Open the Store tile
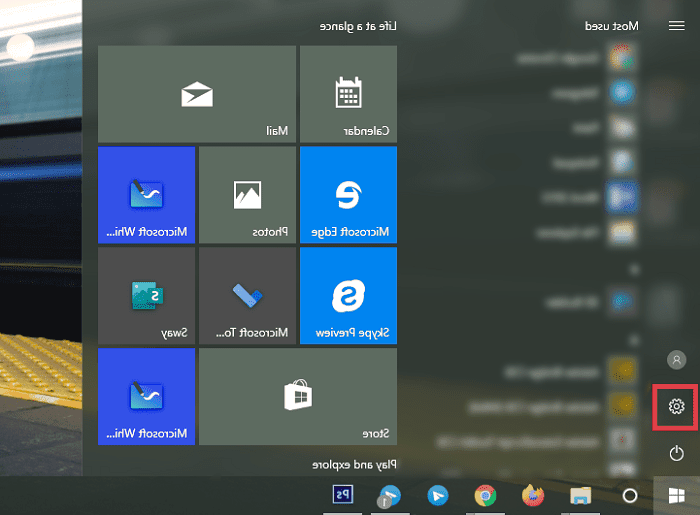Screen dimensions: 700x515 (297, 396)
